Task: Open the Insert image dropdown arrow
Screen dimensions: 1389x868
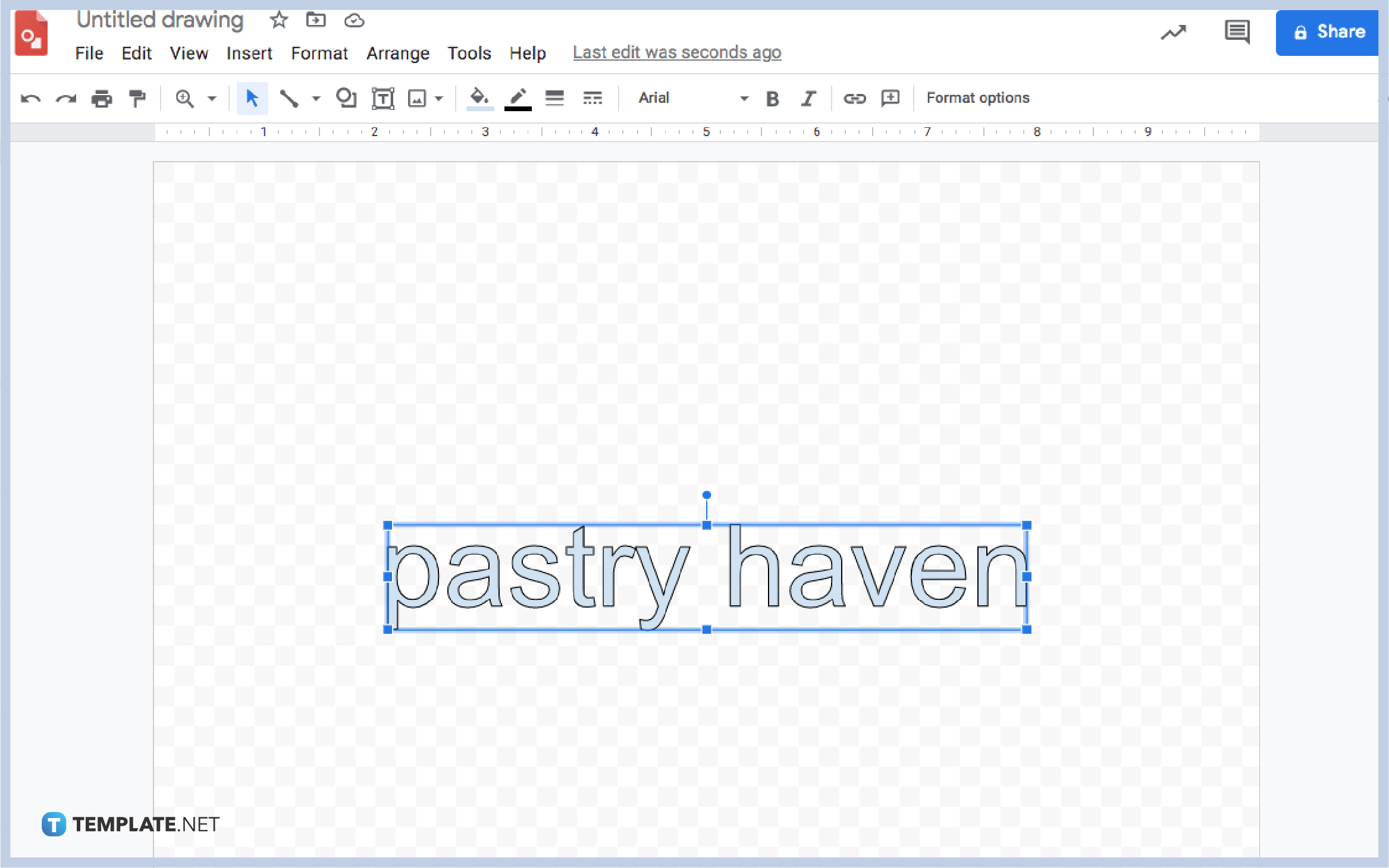Action: point(439,98)
